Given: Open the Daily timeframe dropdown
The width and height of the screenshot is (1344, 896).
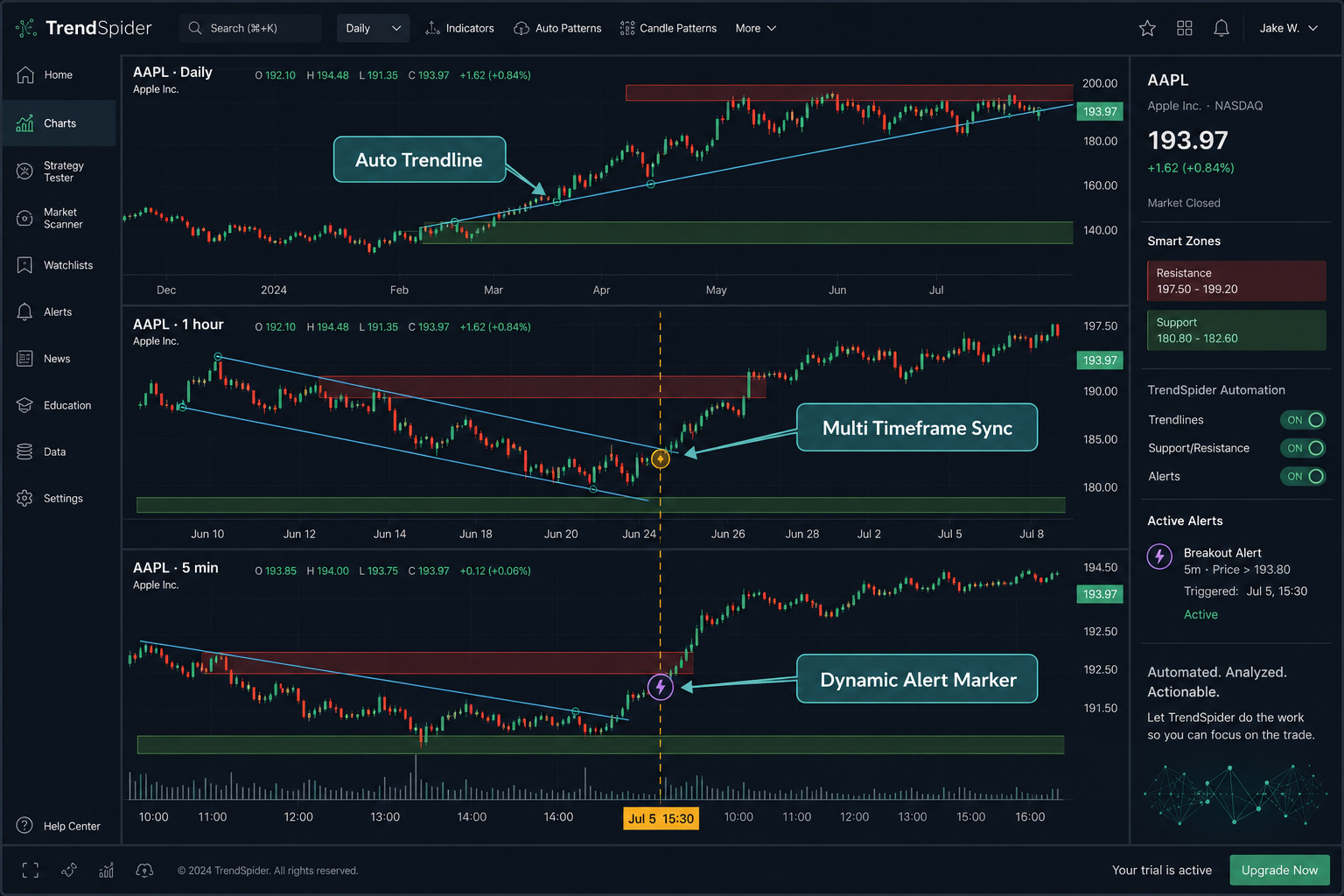Looking at the screenshot, I should [374, 28].
